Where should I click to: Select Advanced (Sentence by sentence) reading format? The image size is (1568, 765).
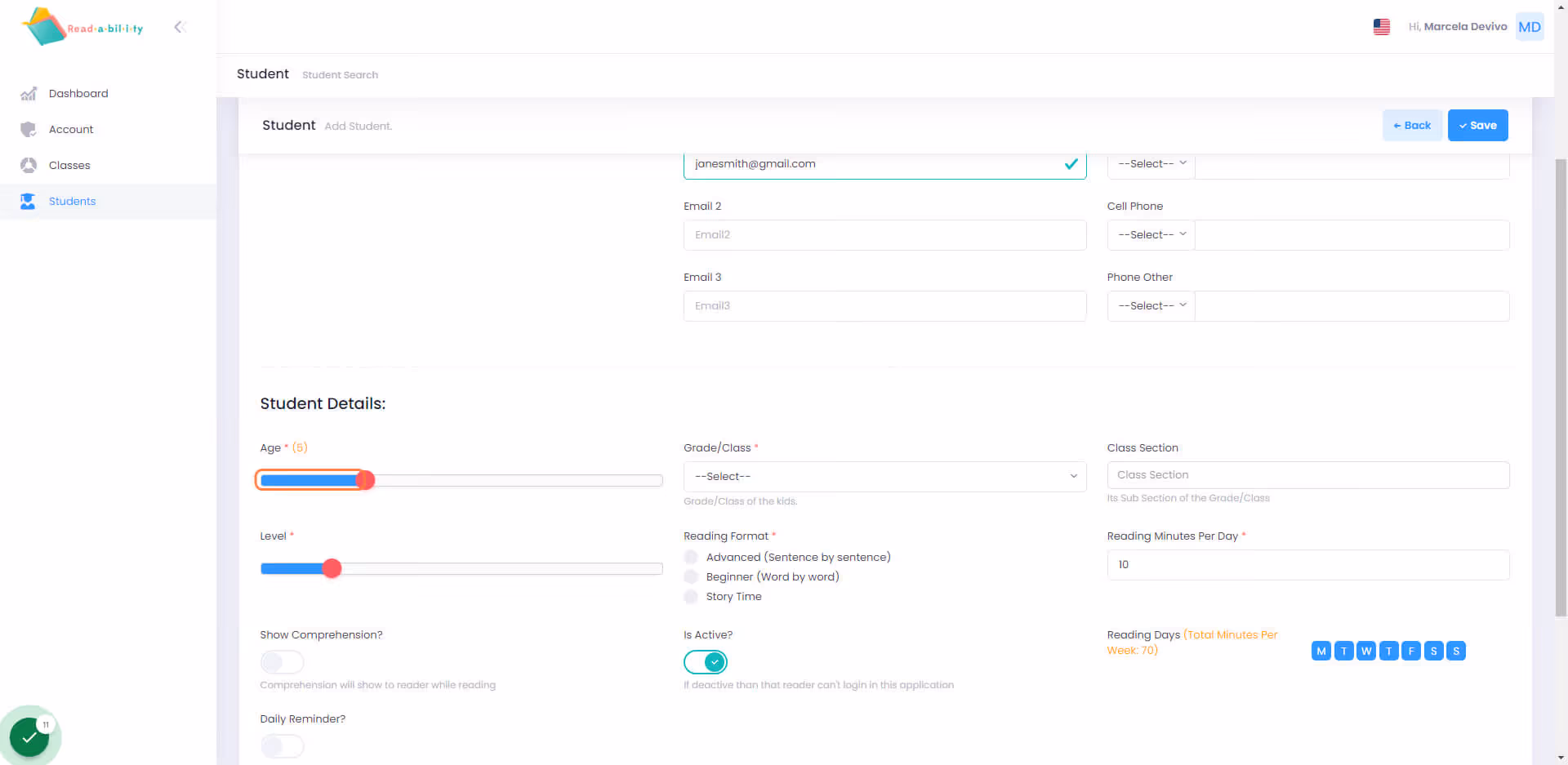click(692, 557)
